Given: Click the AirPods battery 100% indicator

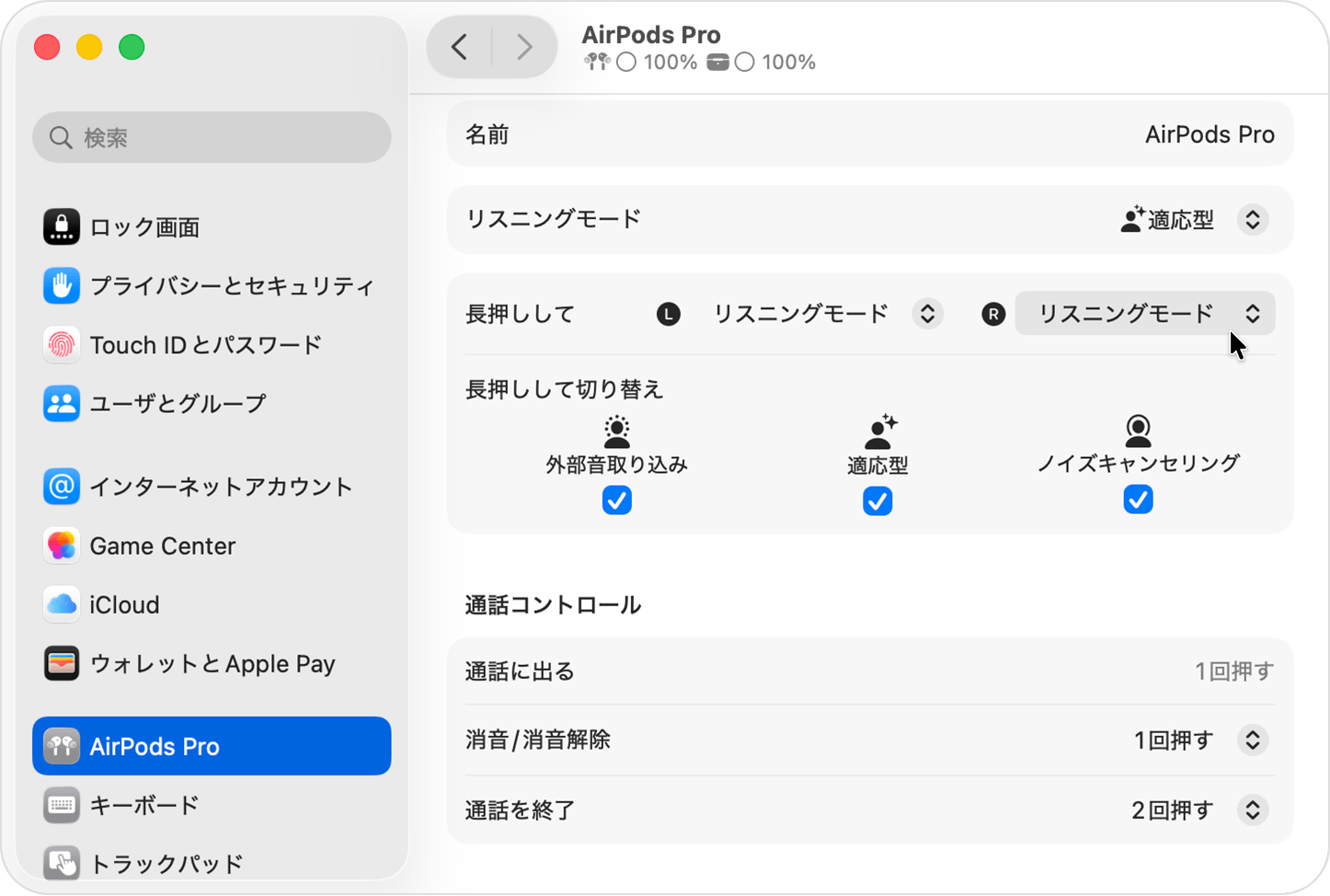Looking at the screenshot, I should pyautogui.click(x=644, y=62).
